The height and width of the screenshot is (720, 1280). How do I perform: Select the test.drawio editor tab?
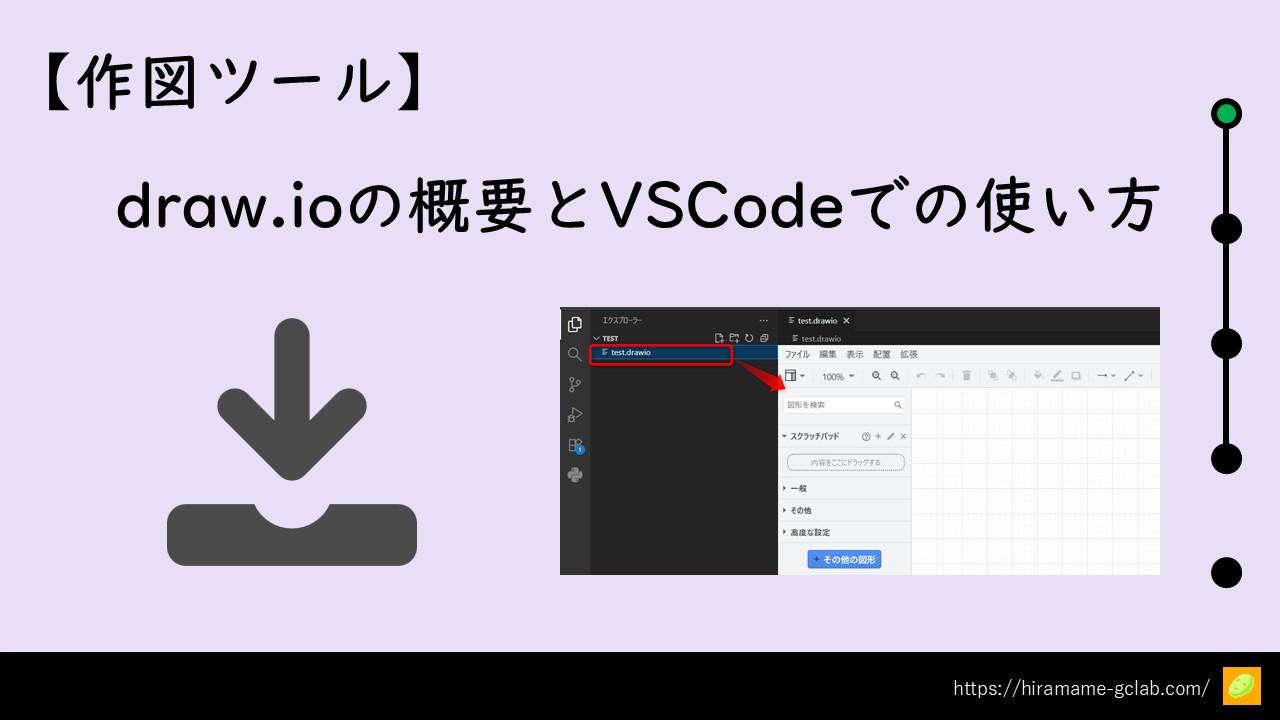(x=816, y=321)
